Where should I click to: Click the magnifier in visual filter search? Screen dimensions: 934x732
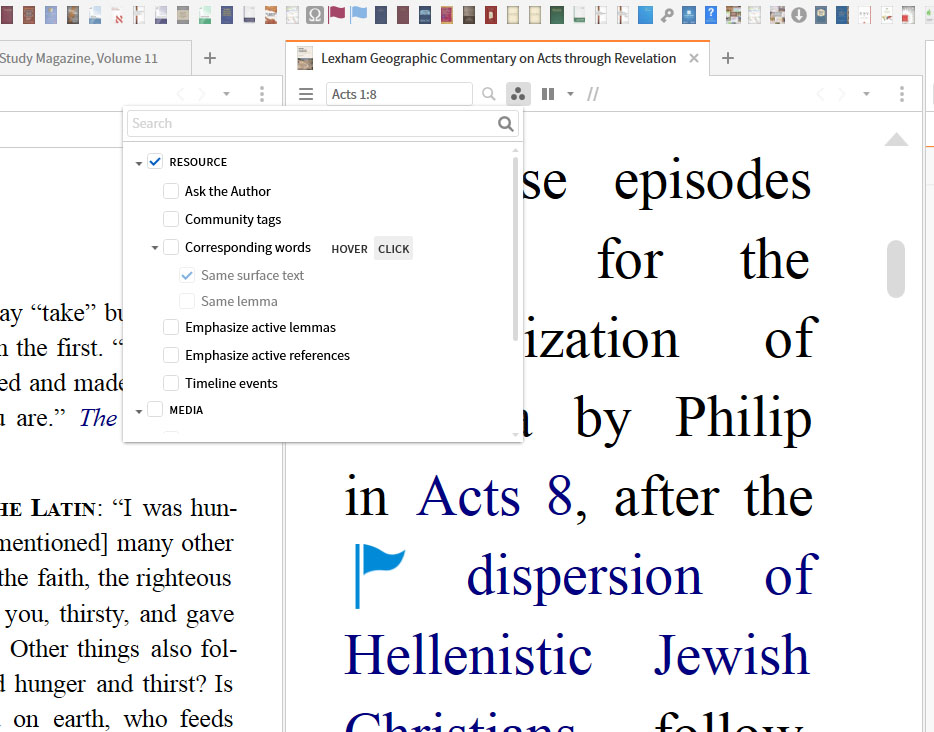tap(505, 123)
